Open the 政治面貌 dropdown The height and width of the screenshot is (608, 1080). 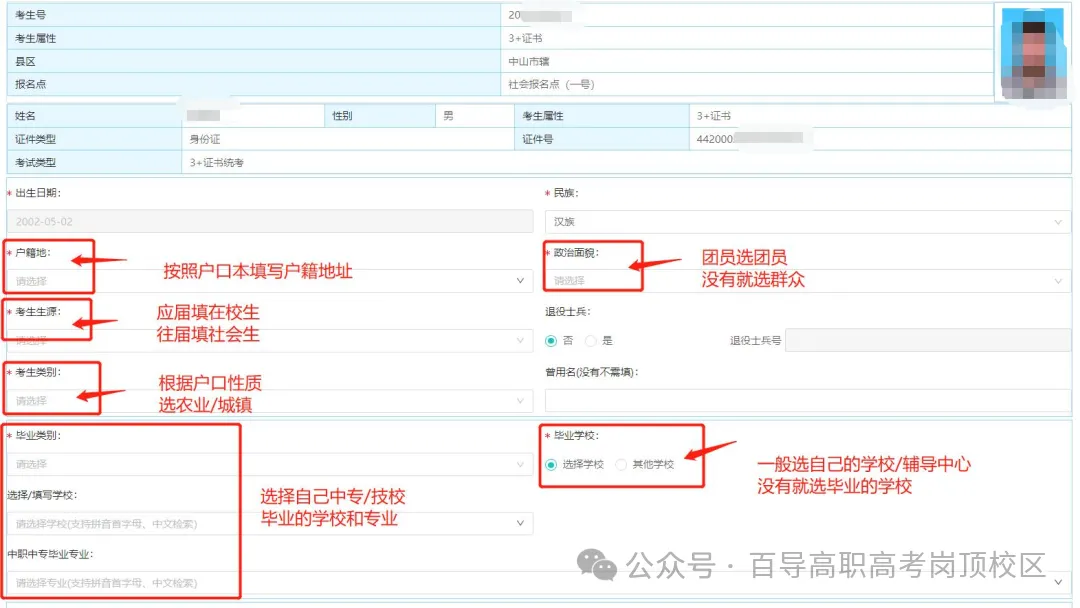click(x=807, y=281)
